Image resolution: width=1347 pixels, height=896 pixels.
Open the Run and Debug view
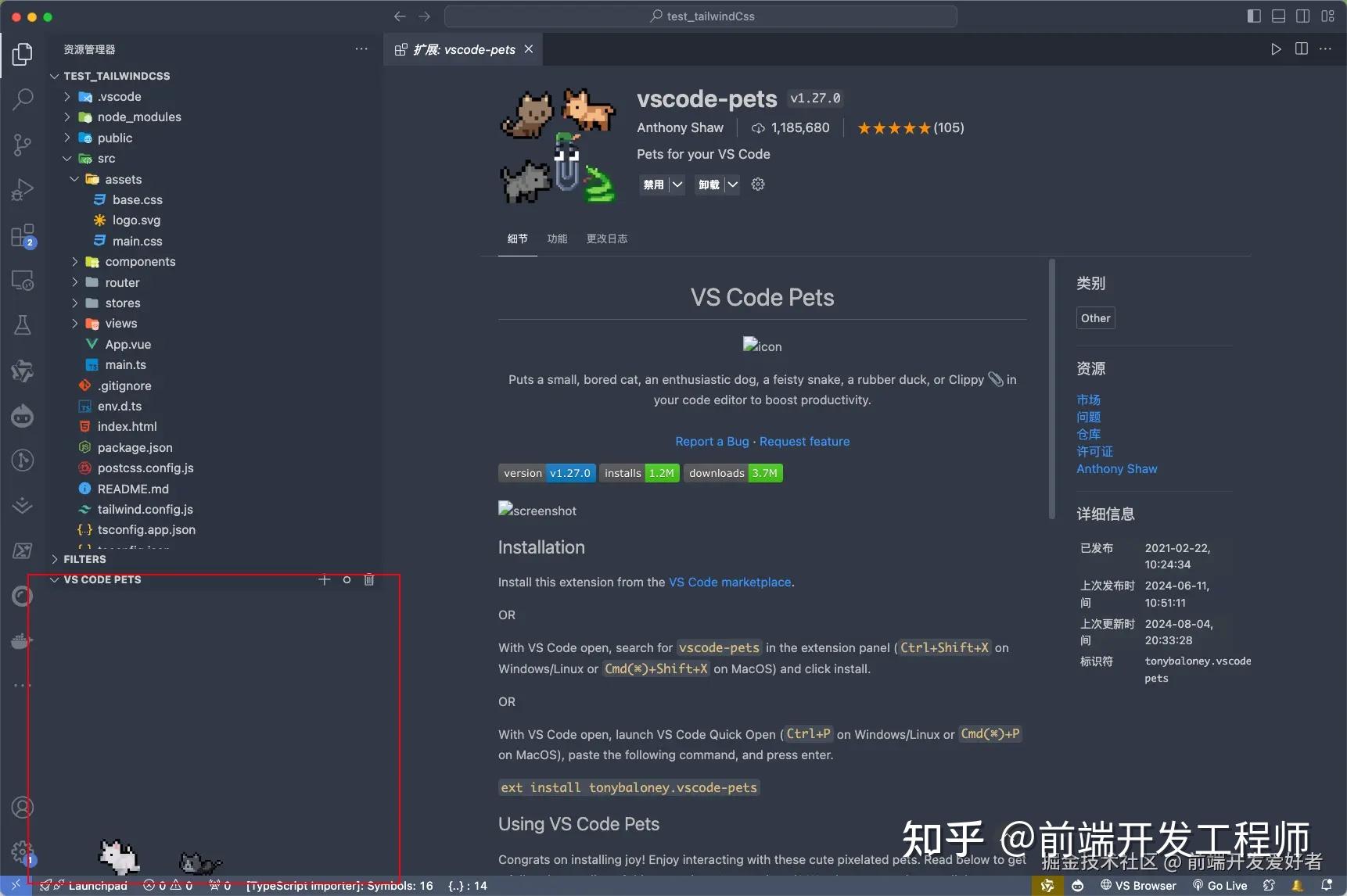[x=22, y=189]
